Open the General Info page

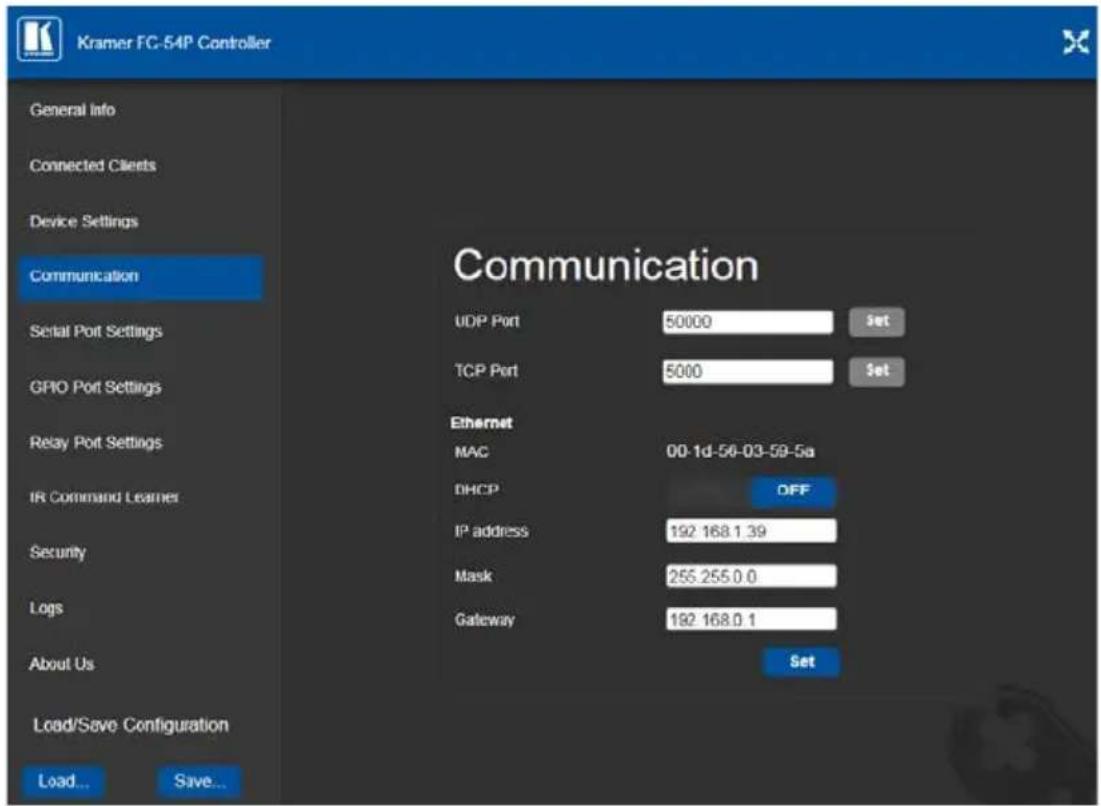[72, 110]
